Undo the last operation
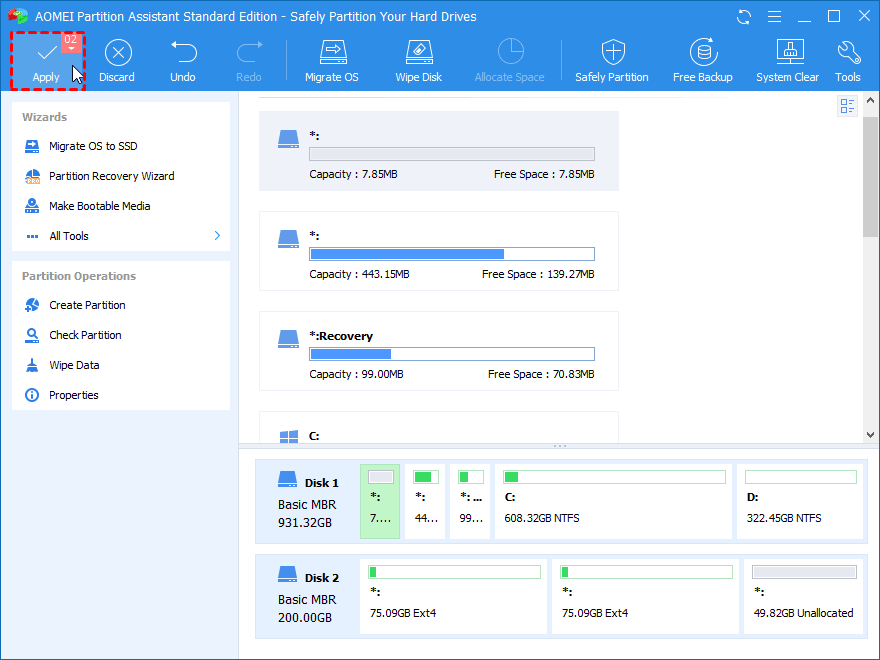Viewport: 880px width, 660px height. [x=183, y=60]
